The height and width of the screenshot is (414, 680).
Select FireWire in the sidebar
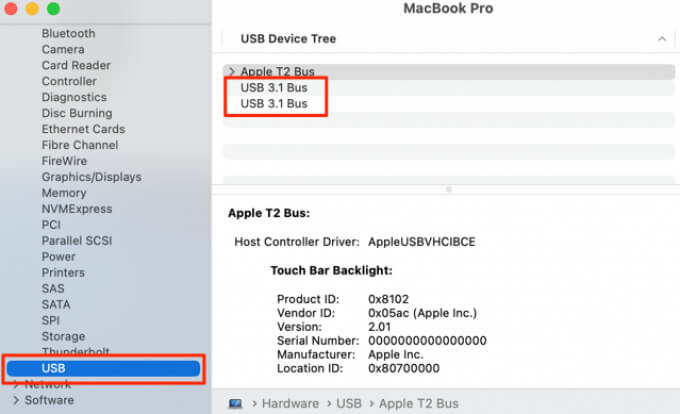[64, 161]
